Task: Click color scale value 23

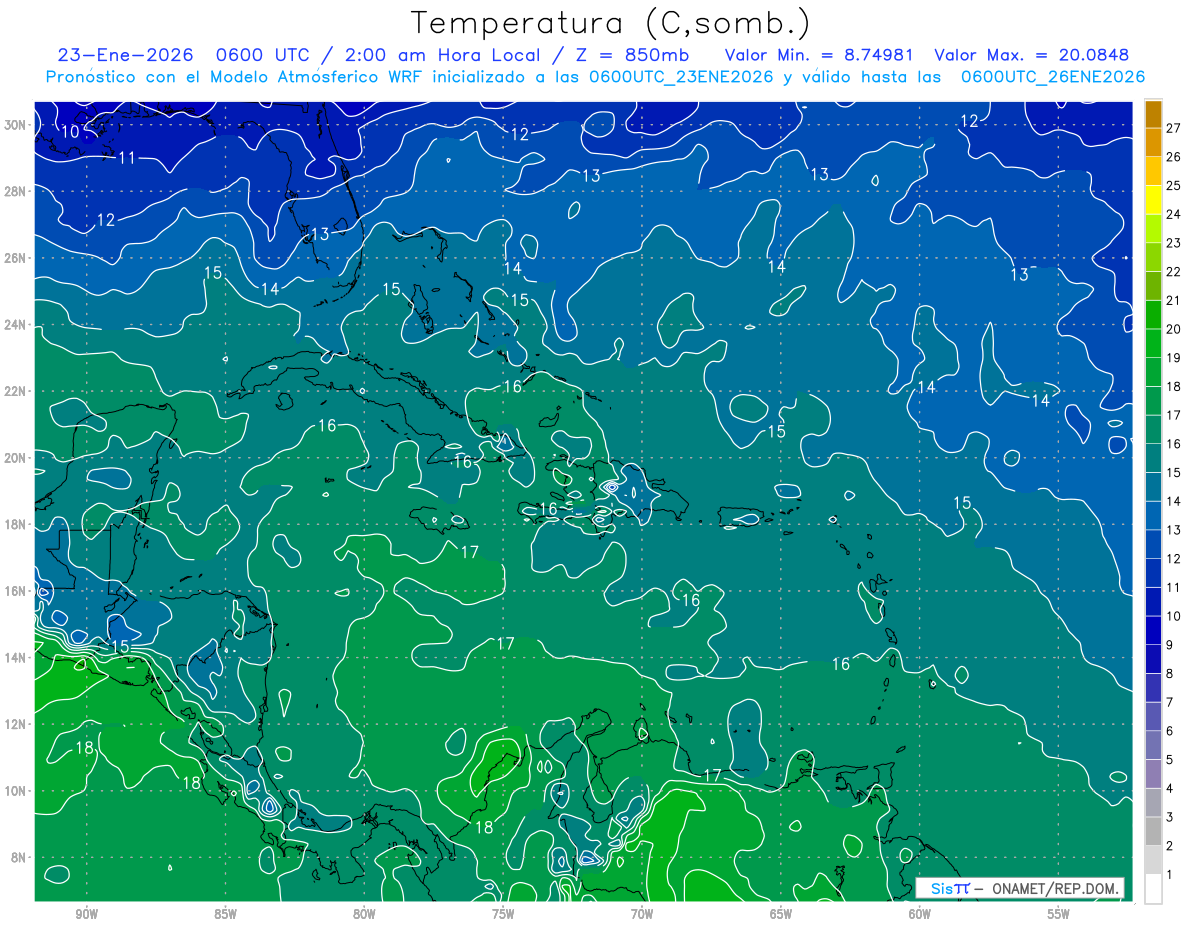Action: coord(1174,243)
